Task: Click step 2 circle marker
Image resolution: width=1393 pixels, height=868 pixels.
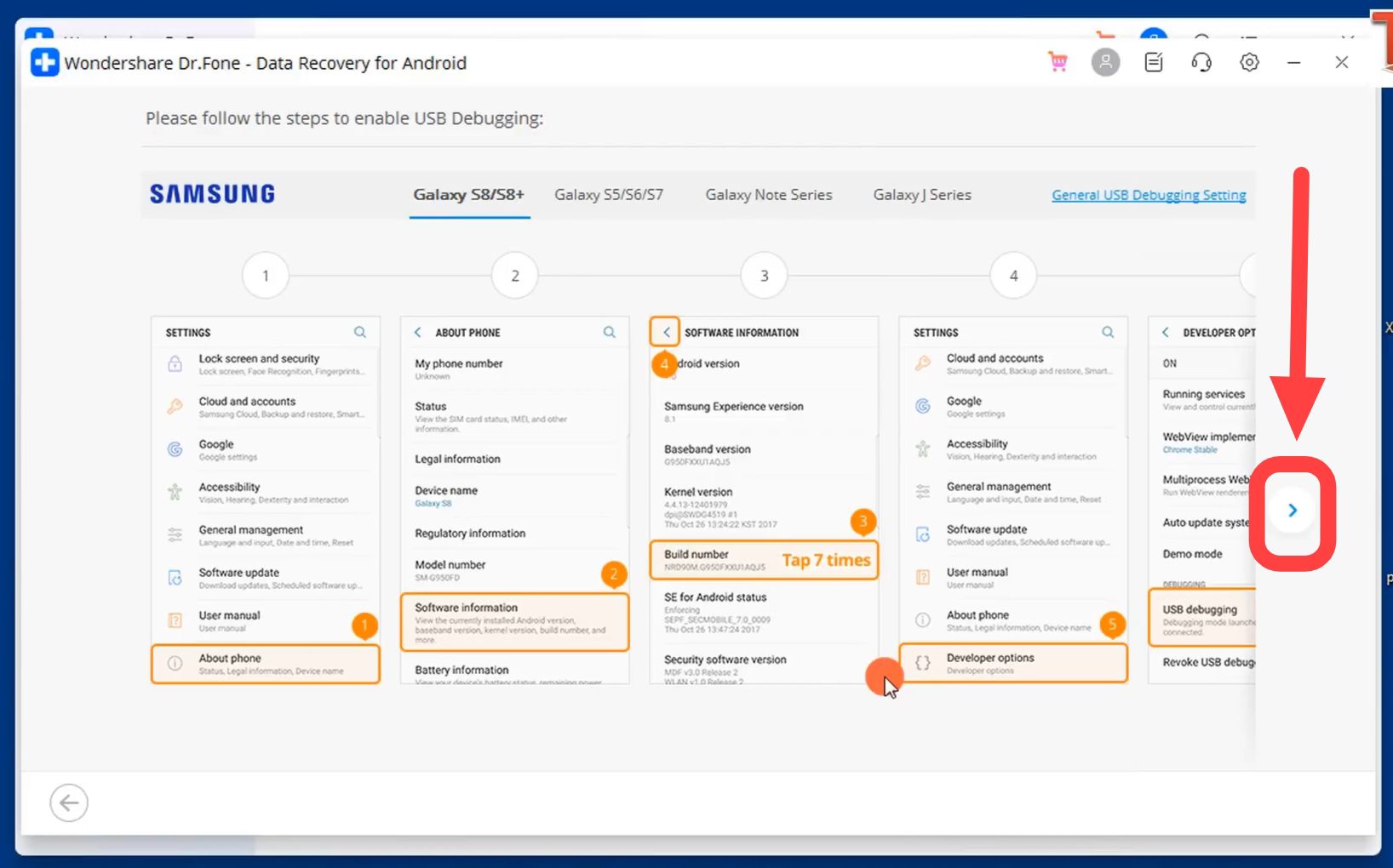Action: (515, 276)
